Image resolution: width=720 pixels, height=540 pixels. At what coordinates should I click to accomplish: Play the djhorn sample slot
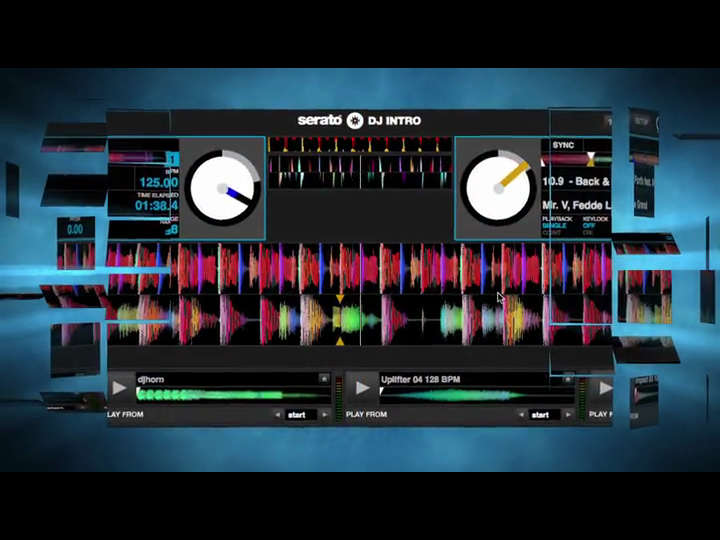tap(120, 388)
